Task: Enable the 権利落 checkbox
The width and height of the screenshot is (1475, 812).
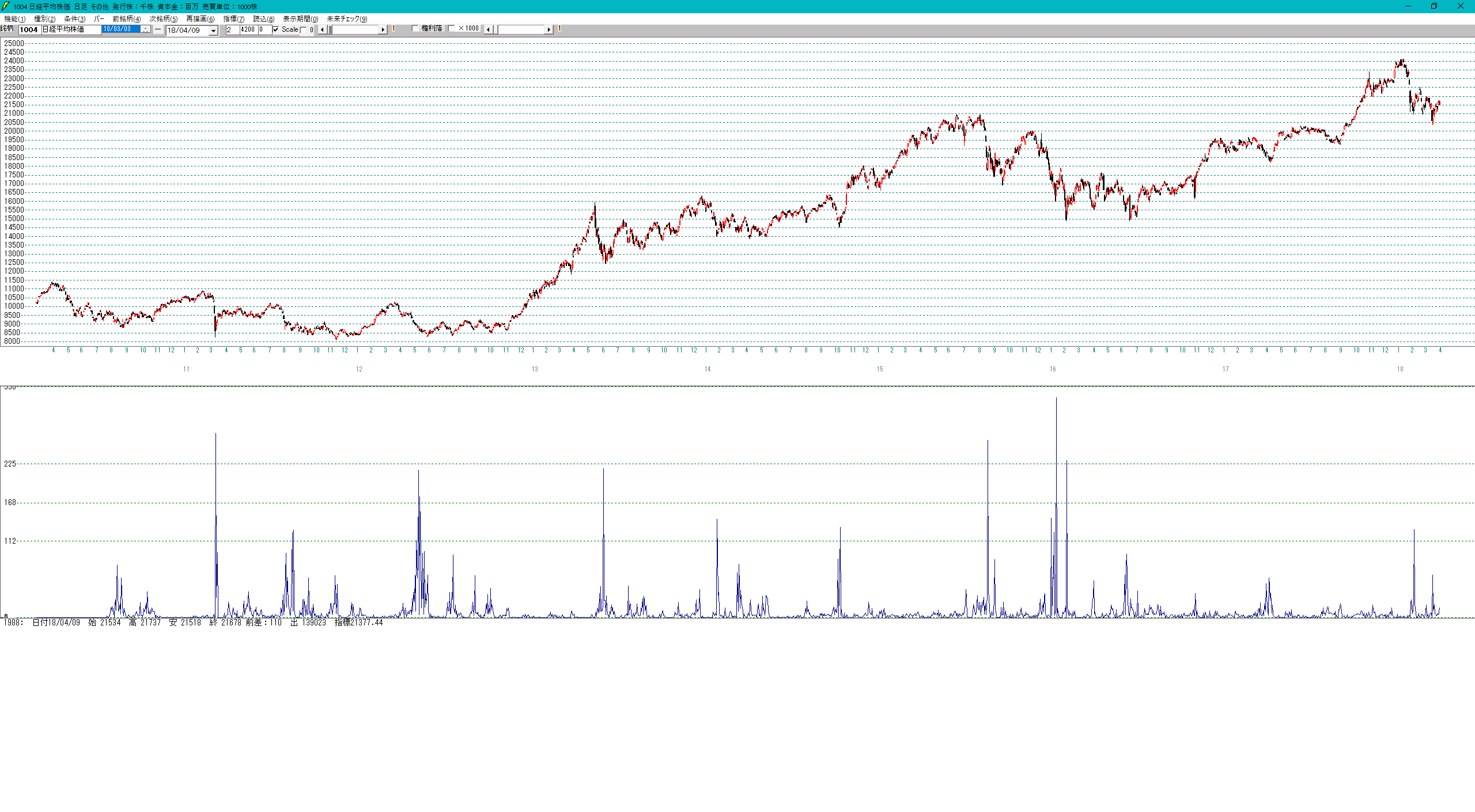Action: pyautogui.click(x=415, y=28)
